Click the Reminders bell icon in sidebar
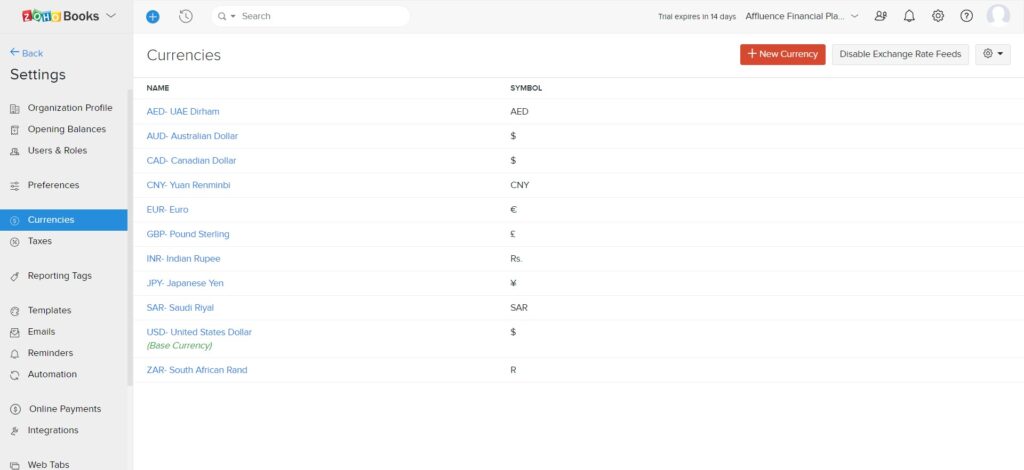This screenshot has height=470, width=1024. click(x=15, y=354)
